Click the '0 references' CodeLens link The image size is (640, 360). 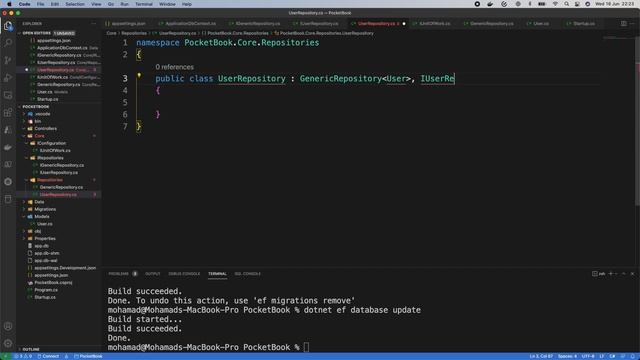[174, 67]
